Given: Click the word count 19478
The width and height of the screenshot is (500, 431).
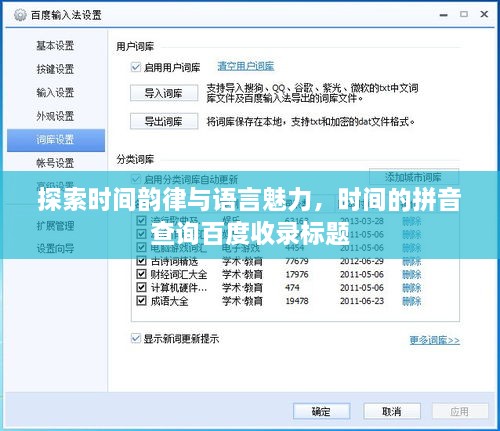Looking at the screenshot, I should [297, 301].
